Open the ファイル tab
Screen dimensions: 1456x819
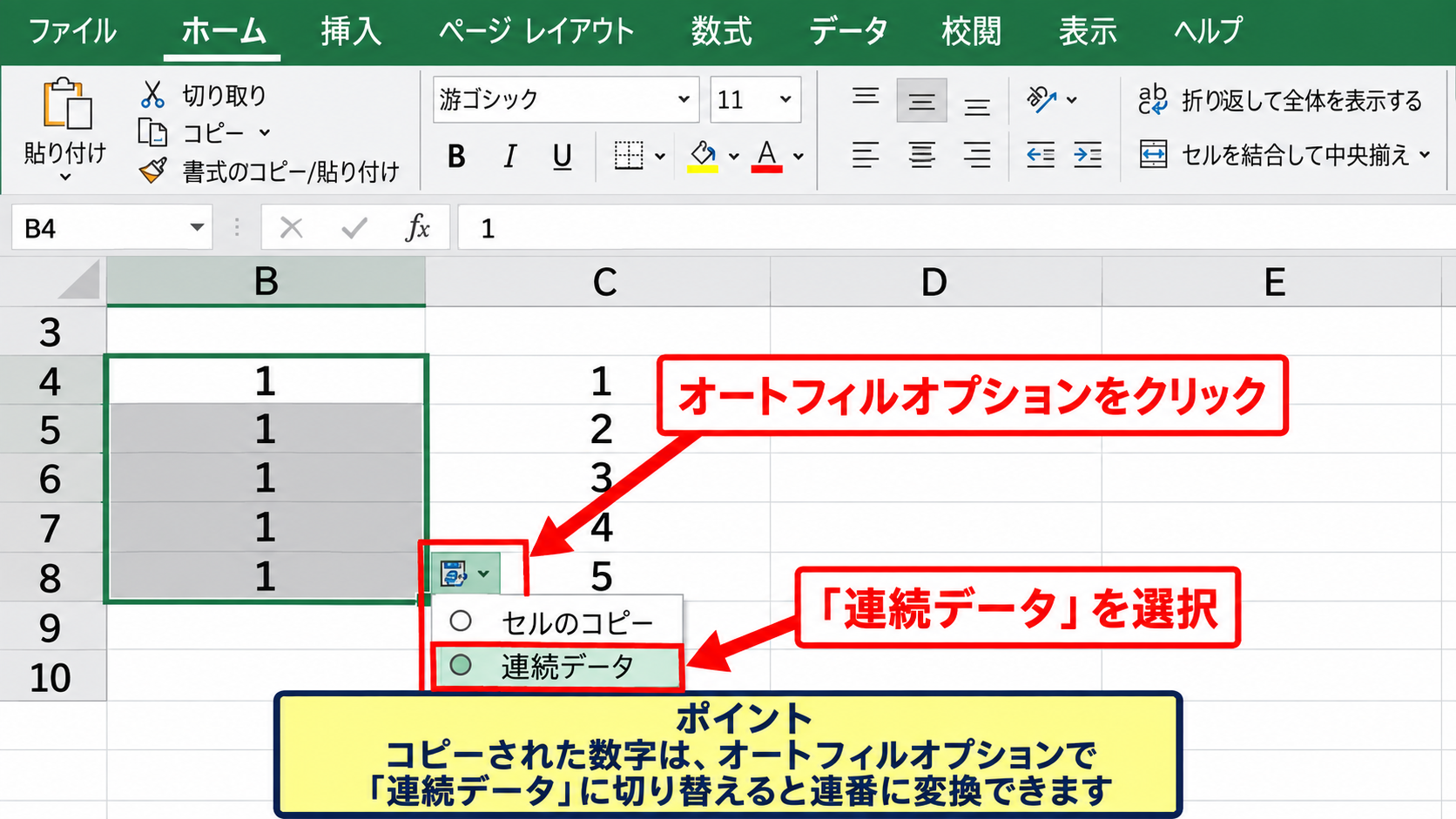coord(72,31)
